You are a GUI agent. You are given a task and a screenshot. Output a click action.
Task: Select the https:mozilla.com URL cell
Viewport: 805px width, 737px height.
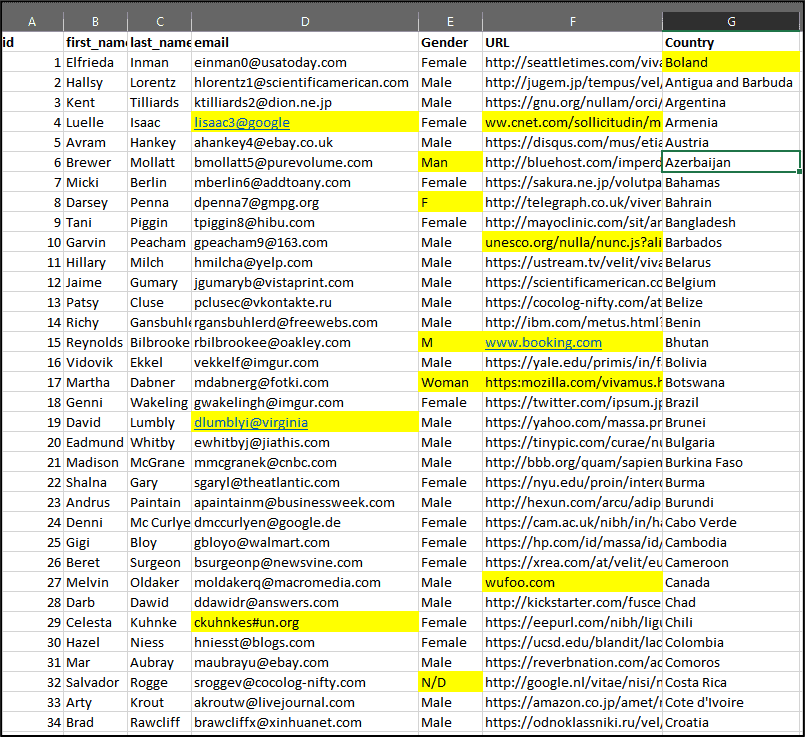(572, 383)
